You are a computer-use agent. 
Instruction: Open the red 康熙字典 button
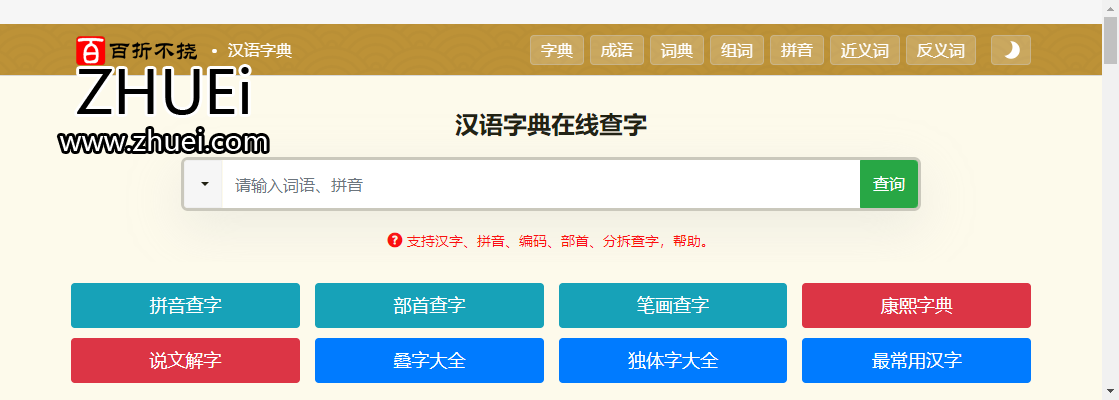[916, 305]
